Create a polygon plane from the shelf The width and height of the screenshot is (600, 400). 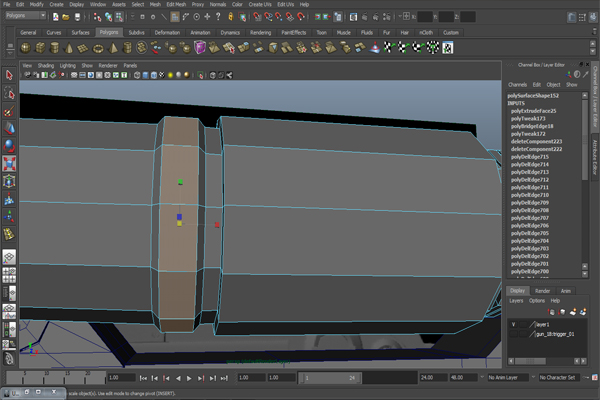(x=83, y=48)
